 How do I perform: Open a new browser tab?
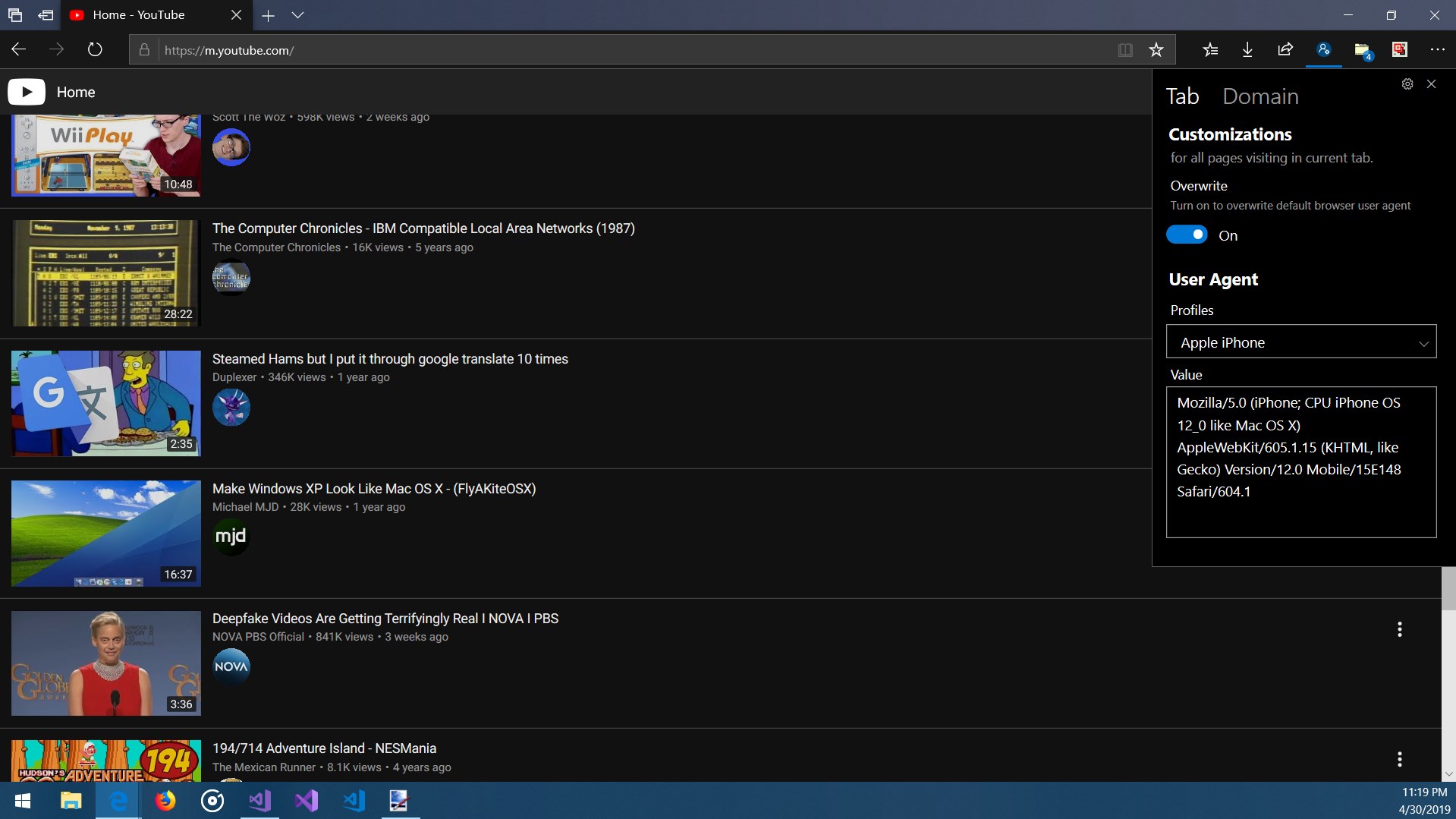pos(268,15)
